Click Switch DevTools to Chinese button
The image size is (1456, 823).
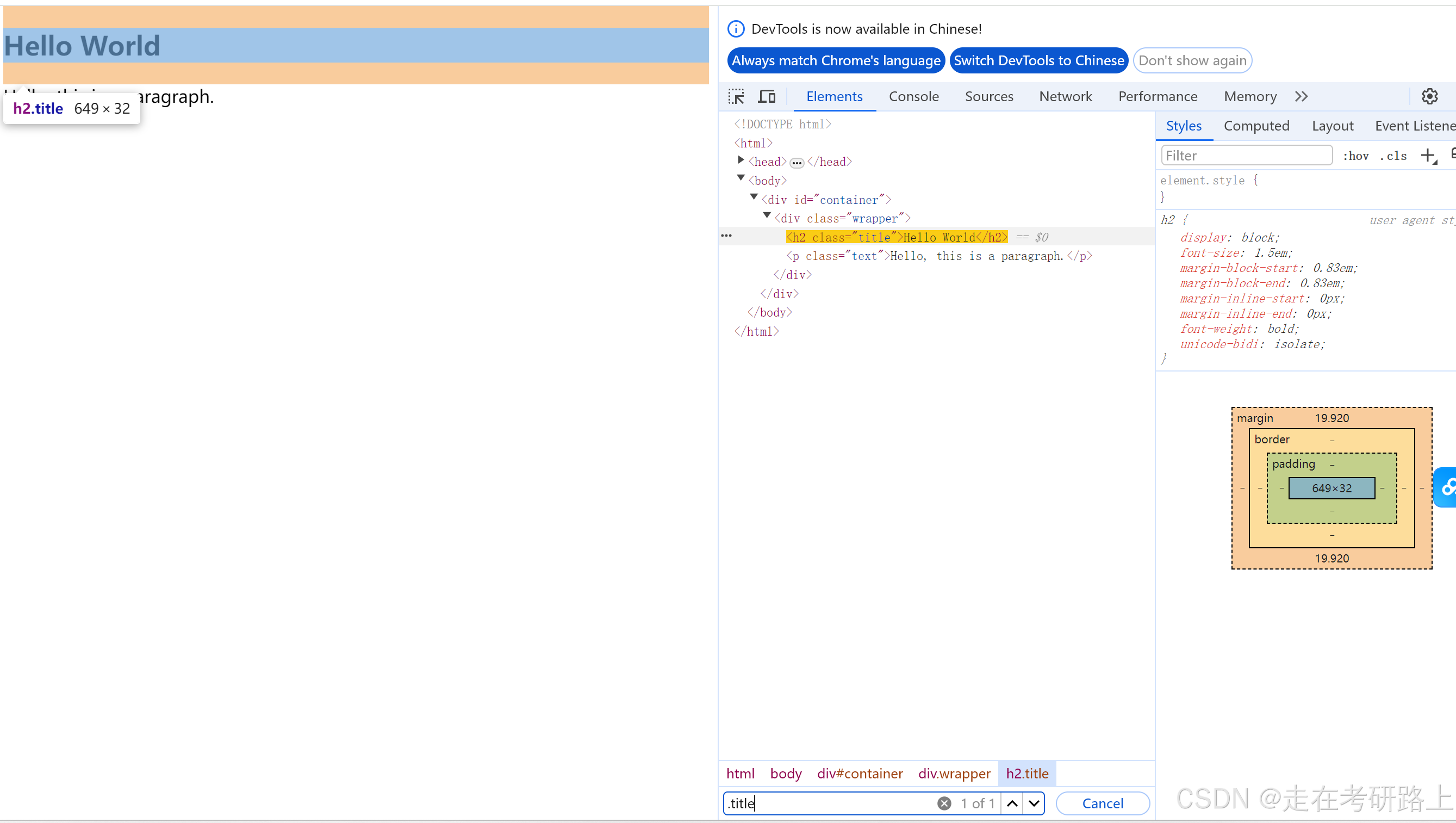1038,60
